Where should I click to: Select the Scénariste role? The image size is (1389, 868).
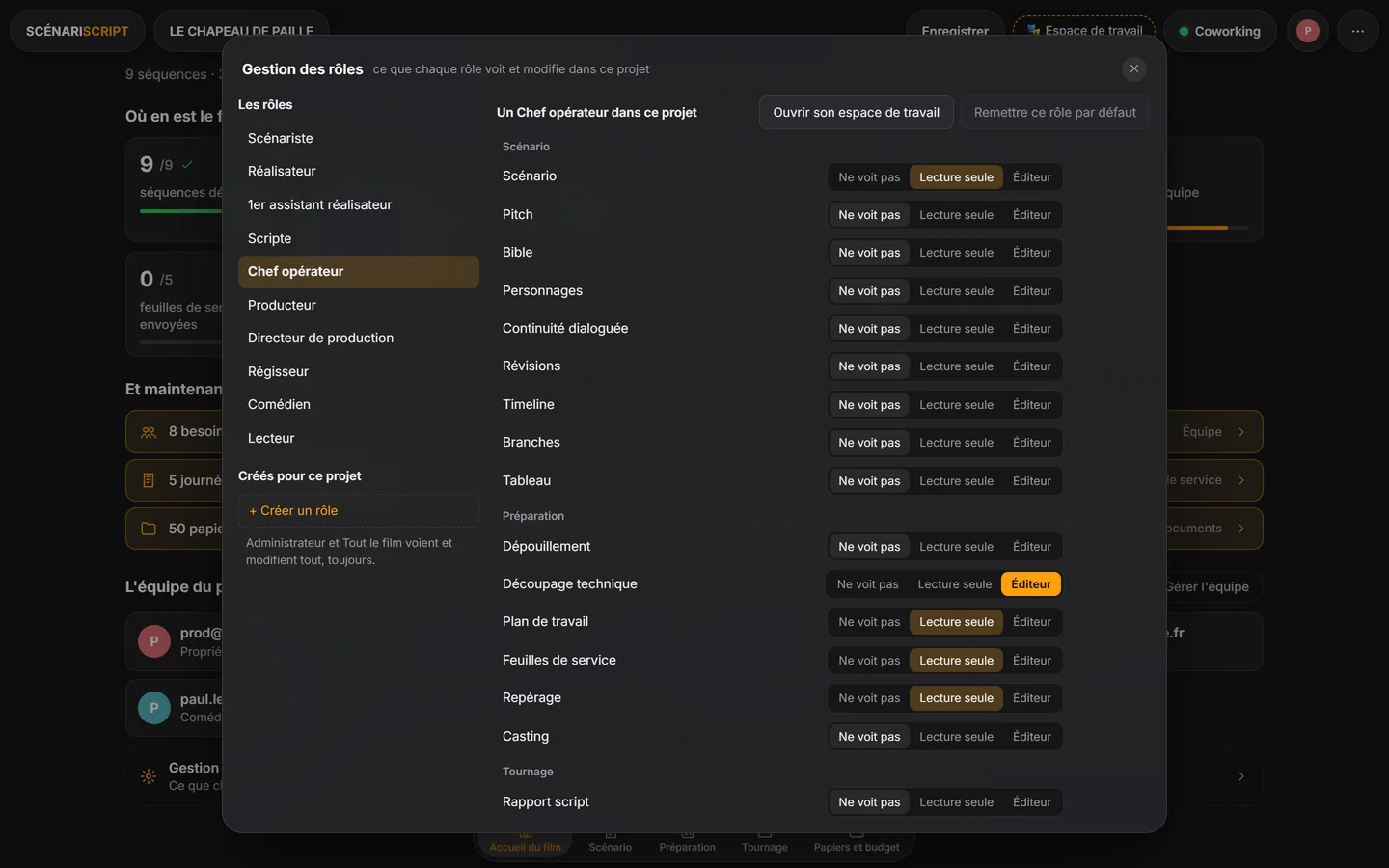(x=359, y=138)
